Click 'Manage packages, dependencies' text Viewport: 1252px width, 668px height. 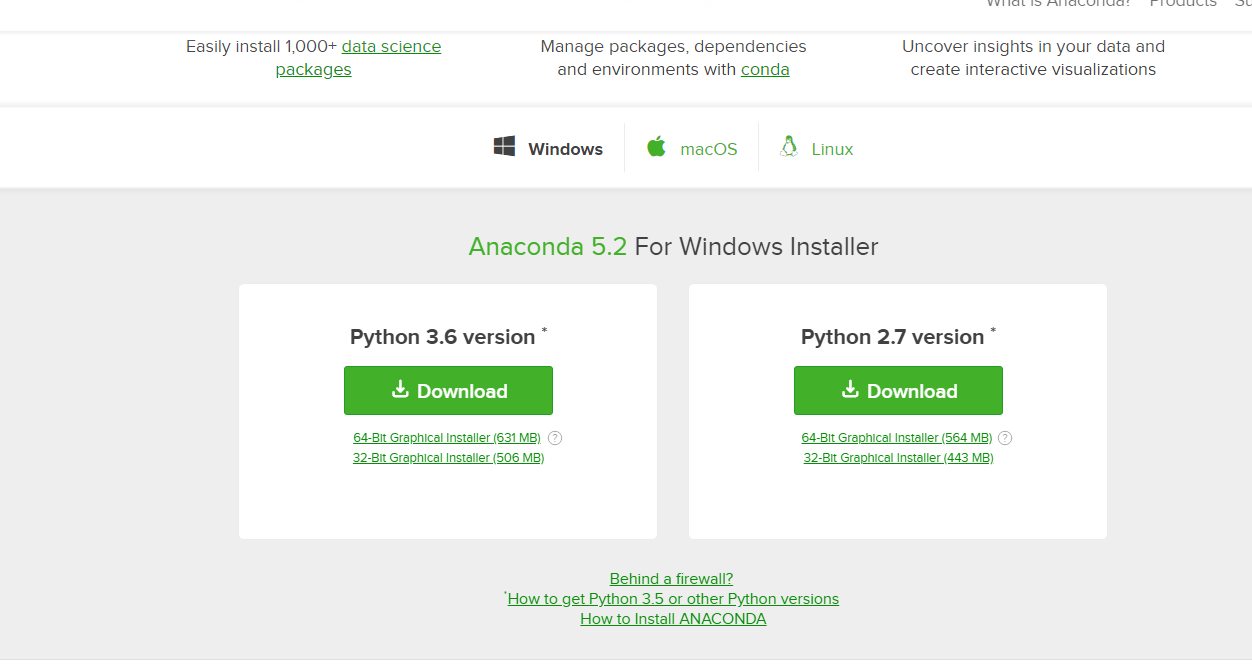click(x=673, y=46)
